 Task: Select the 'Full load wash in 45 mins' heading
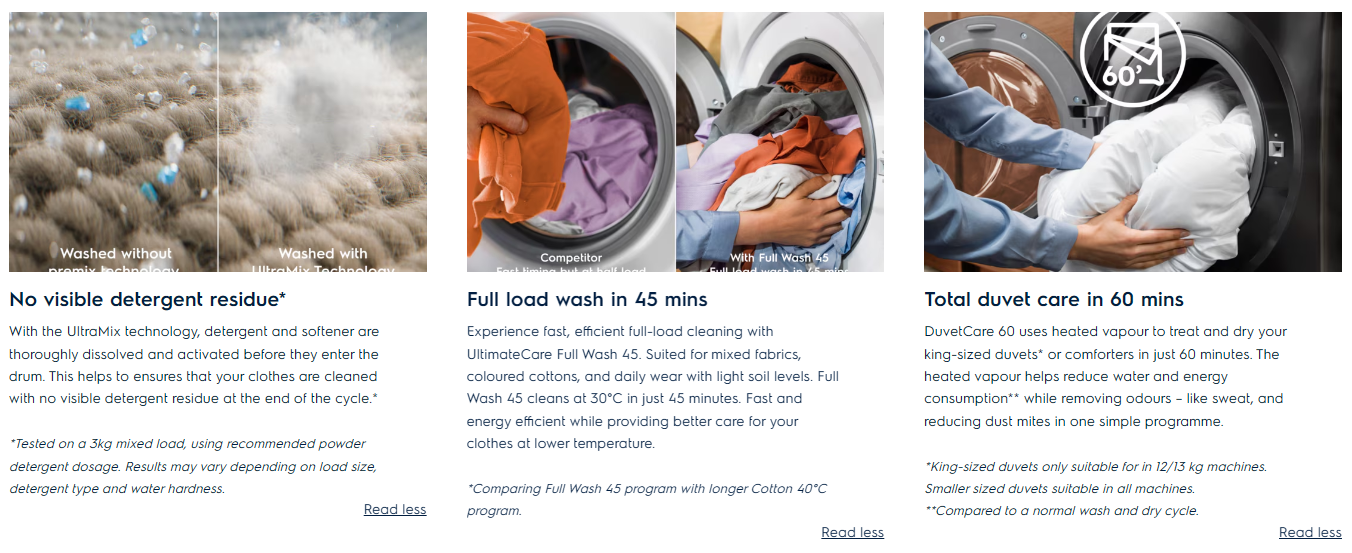(587, 299)
